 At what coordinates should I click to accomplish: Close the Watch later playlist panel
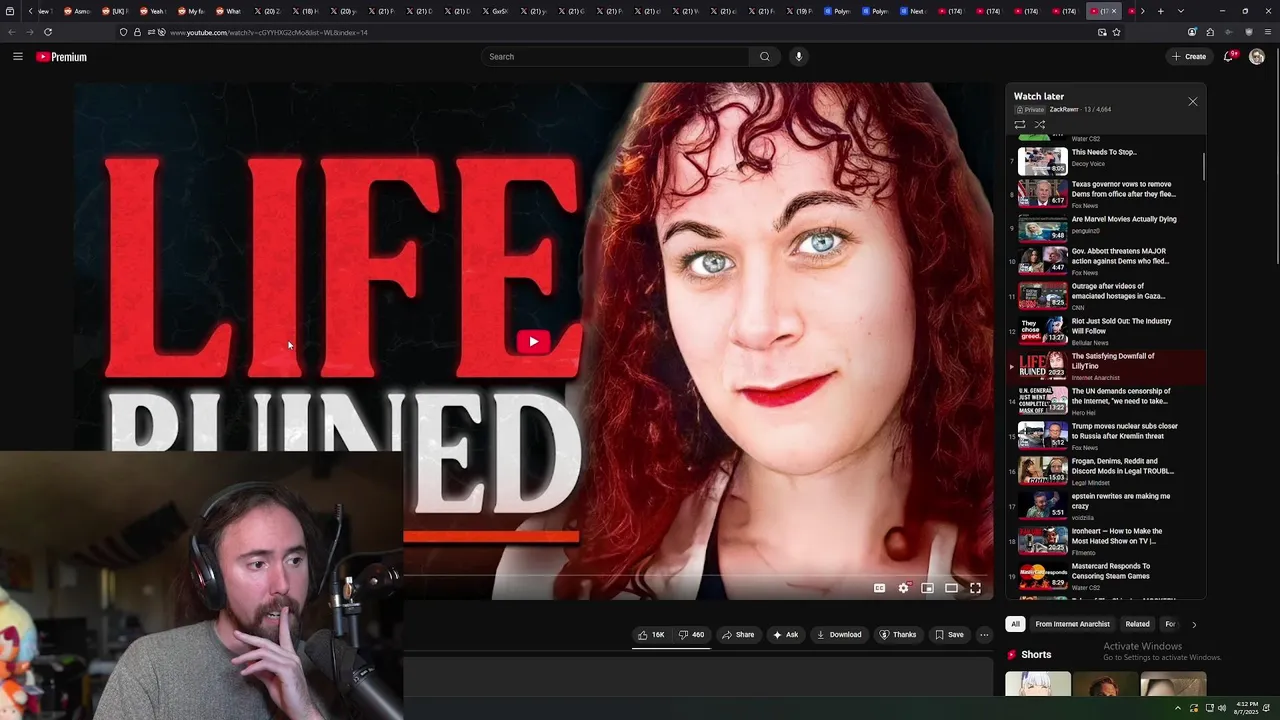point(1192,102)
